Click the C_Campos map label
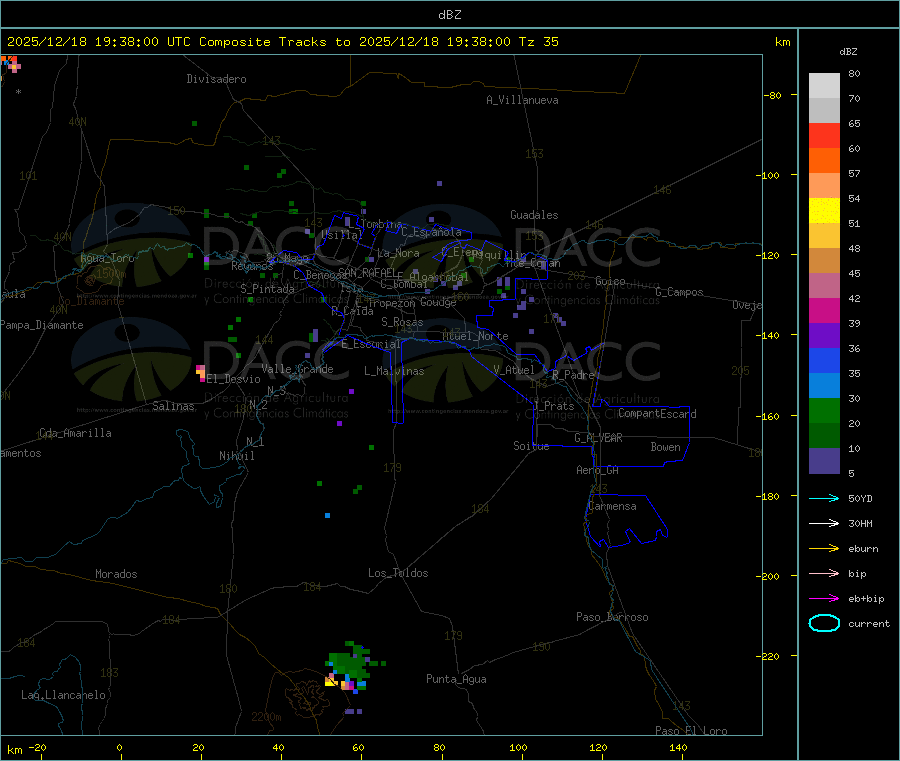900x761 pixels. pos(679,292)
